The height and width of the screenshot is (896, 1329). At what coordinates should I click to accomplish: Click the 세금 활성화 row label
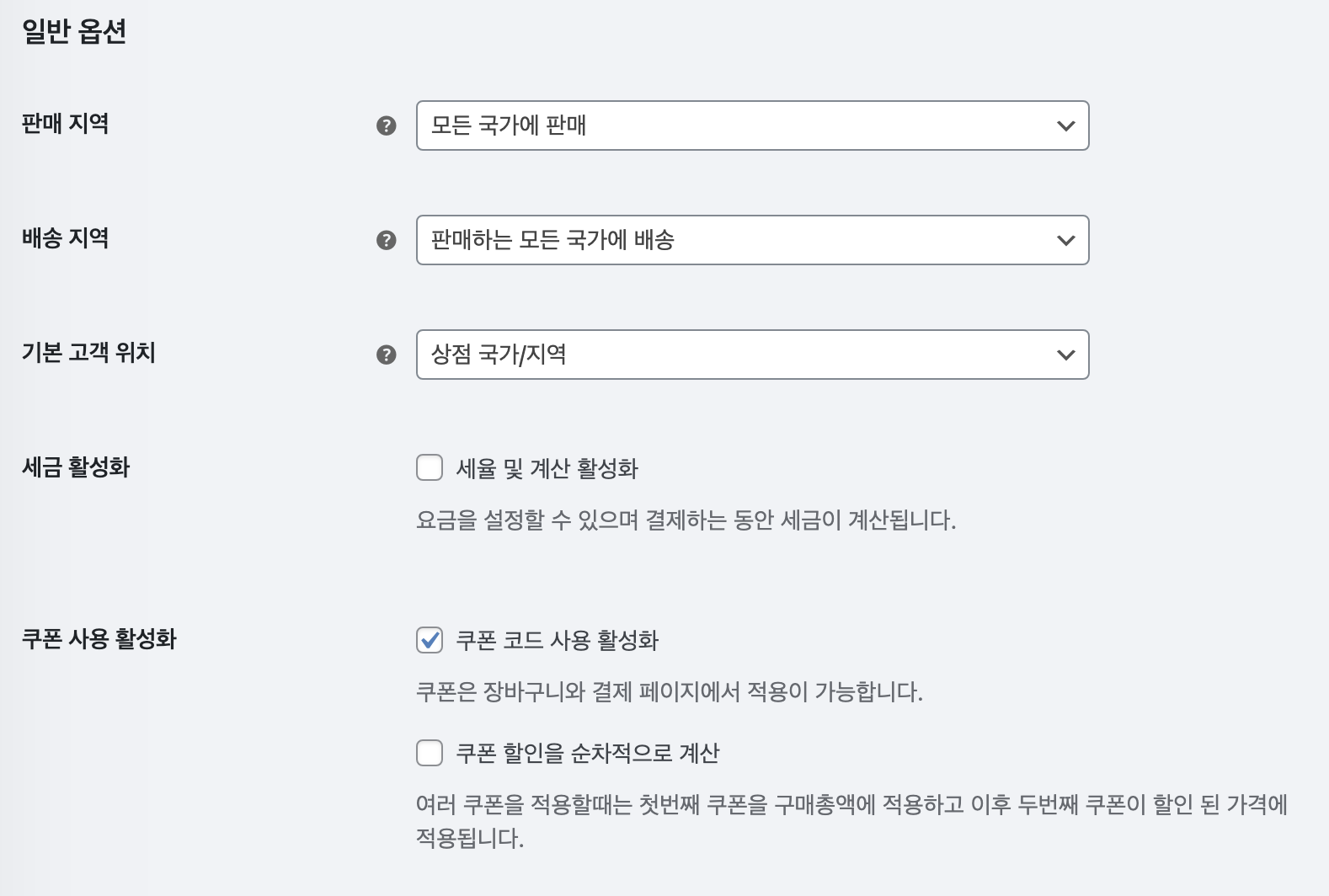coord(76,467)
